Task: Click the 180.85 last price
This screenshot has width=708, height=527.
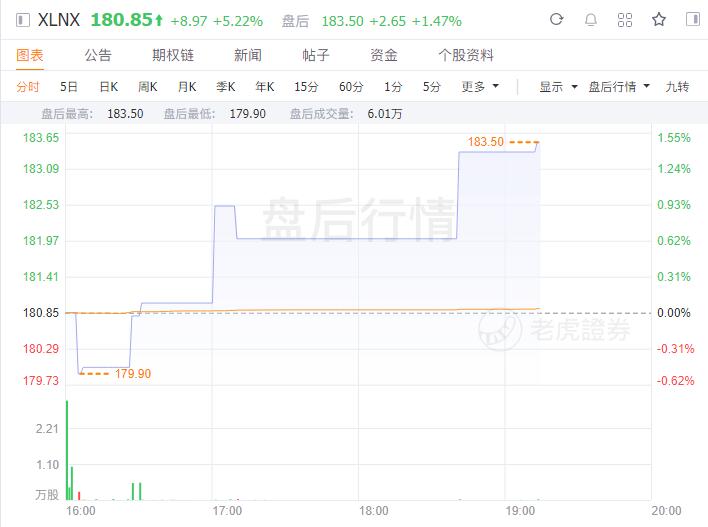Action: point(122,20)
